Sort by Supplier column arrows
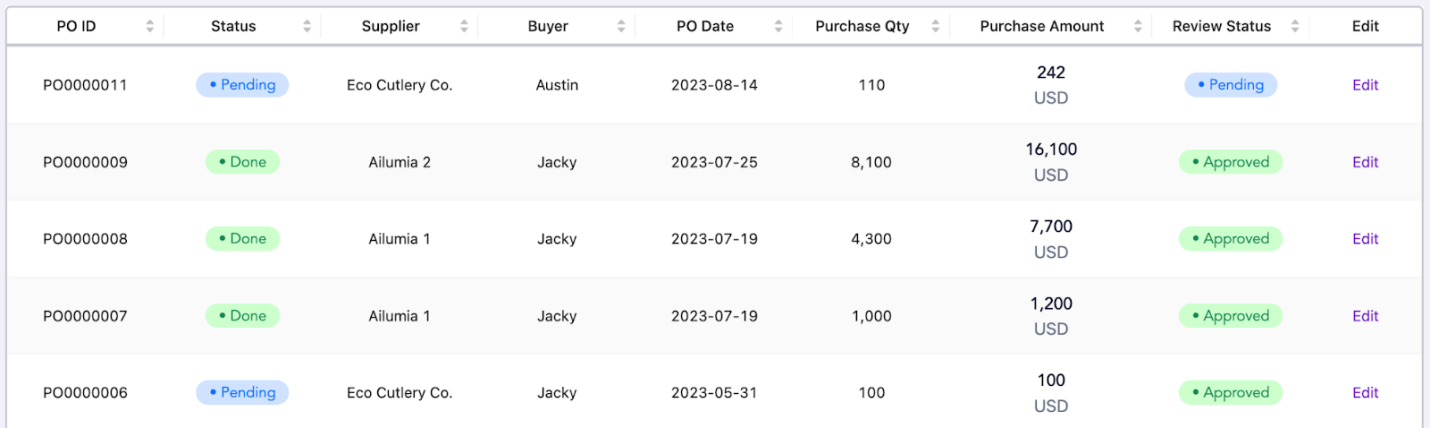This screenshot has height=428, width=1430. (464, 27)
